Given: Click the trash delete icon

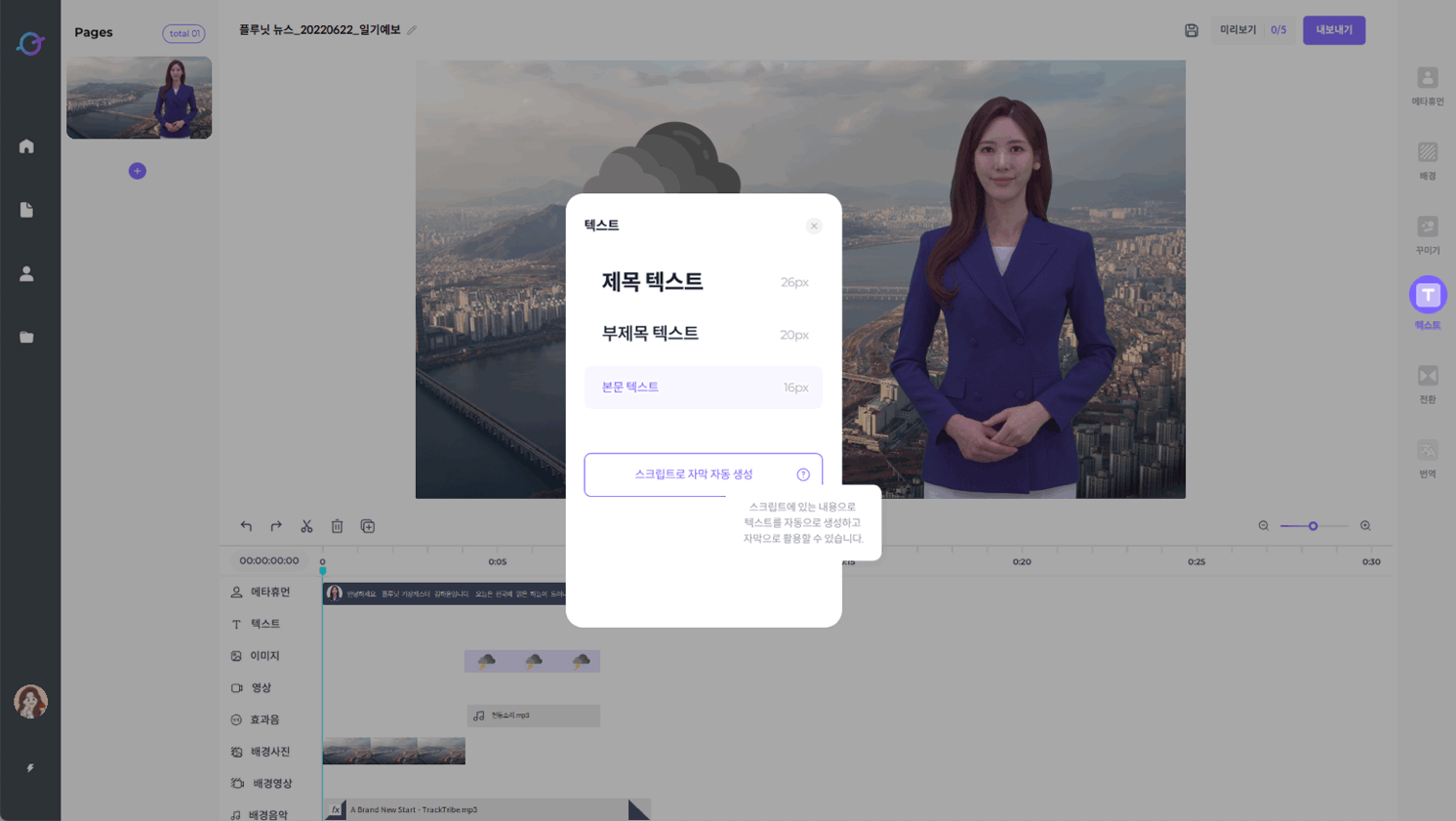Looking at the screenshot, I should pyautogui.click(x=337, y=526).
